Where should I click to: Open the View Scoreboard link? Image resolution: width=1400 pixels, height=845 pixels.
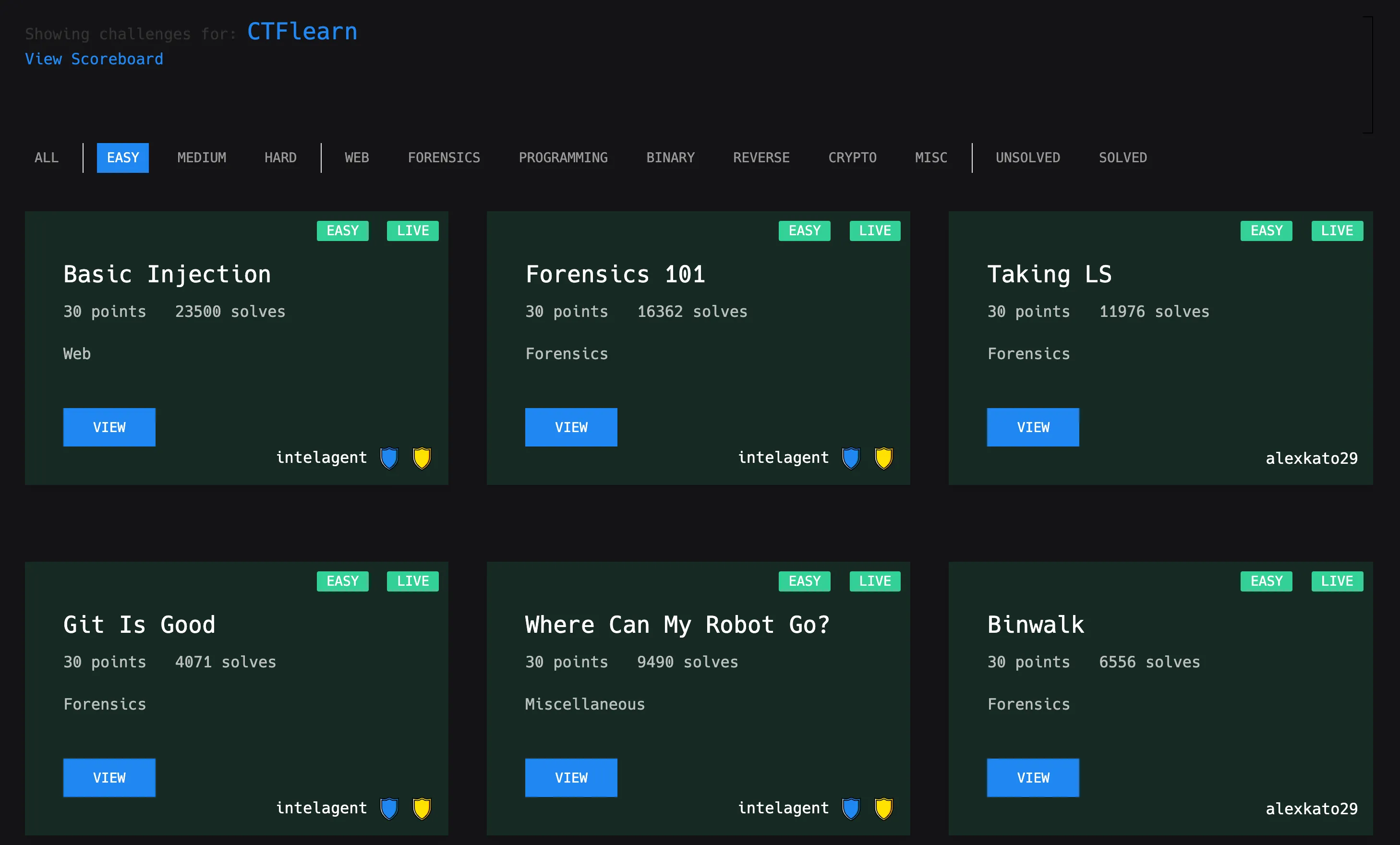[x=94, y=59]
